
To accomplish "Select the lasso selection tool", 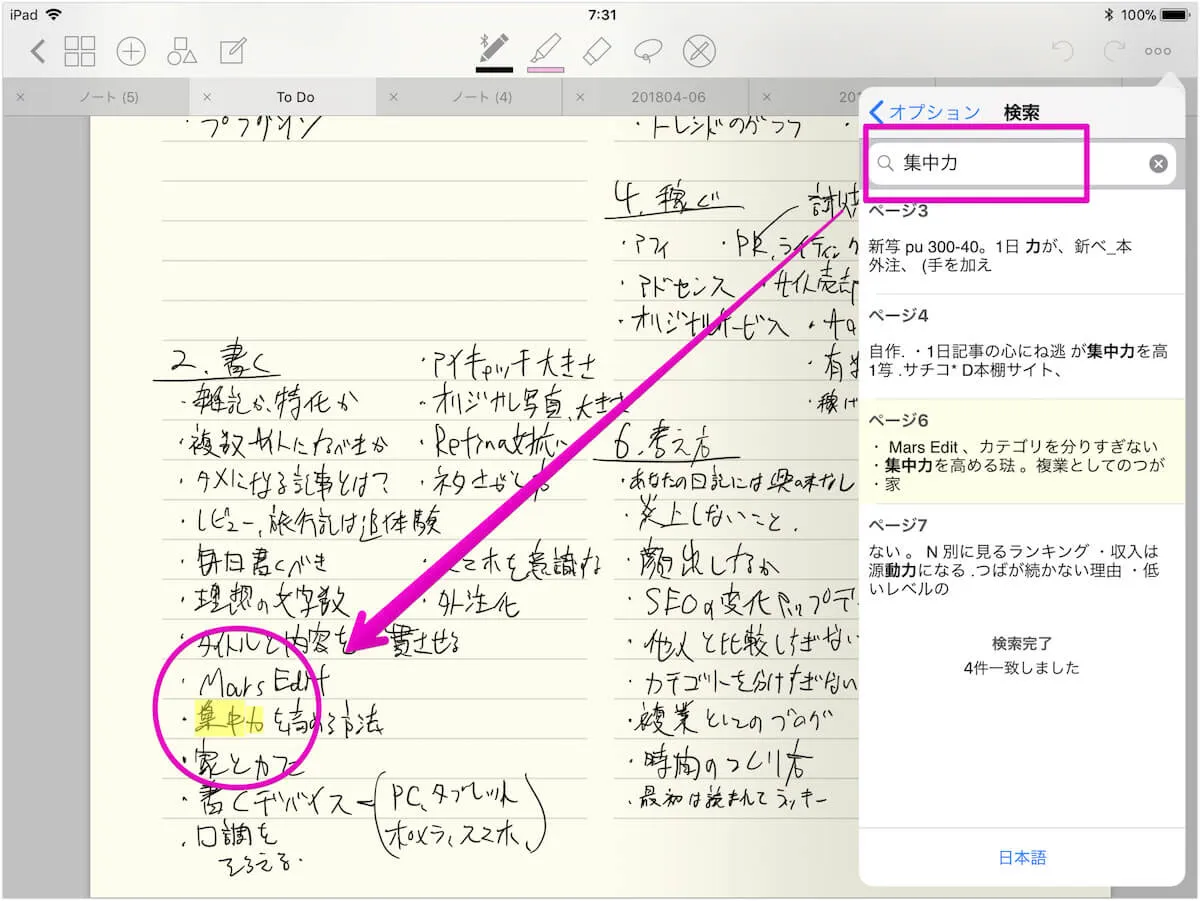I will (x=648, y=50).
